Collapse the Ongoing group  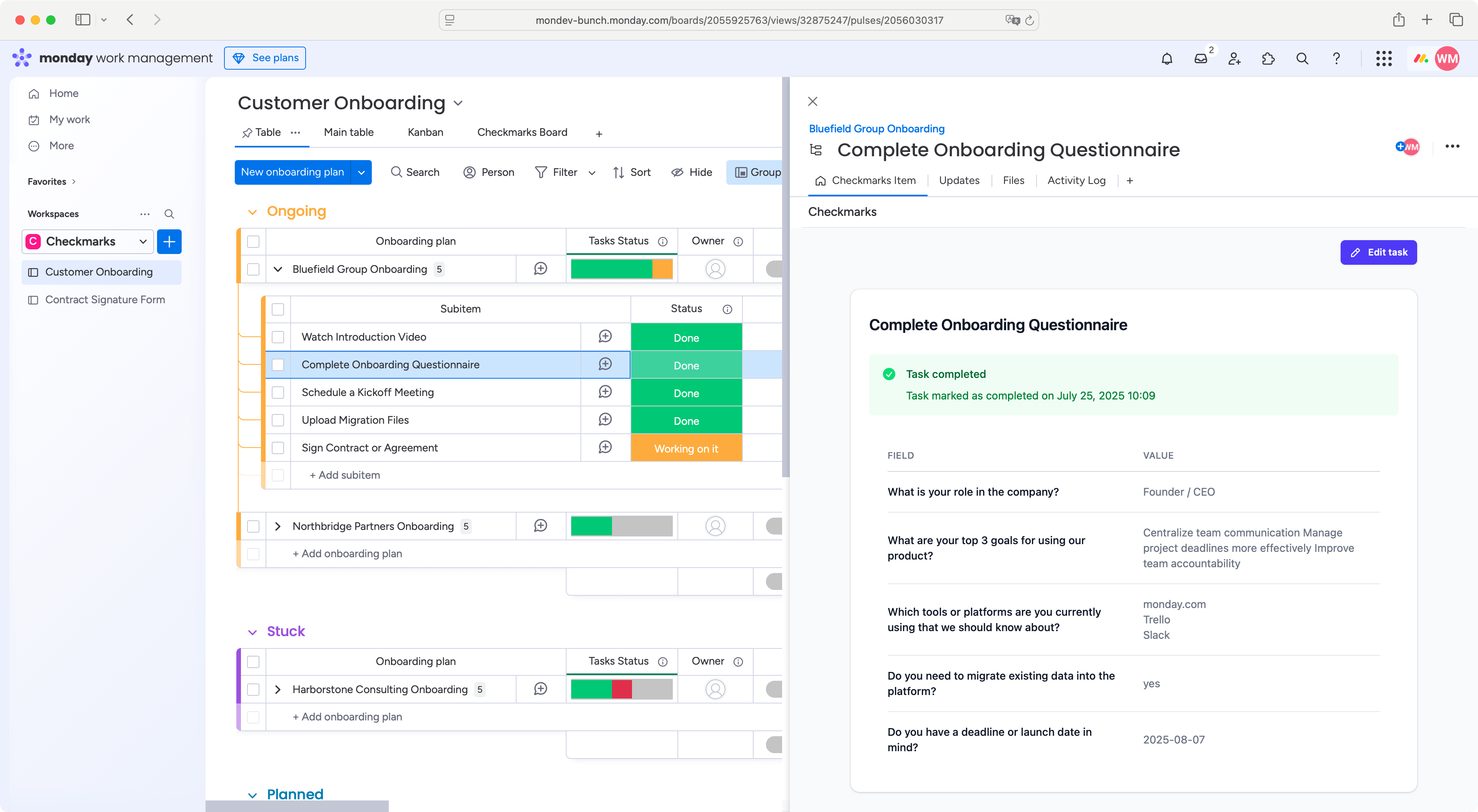[252, 212]
